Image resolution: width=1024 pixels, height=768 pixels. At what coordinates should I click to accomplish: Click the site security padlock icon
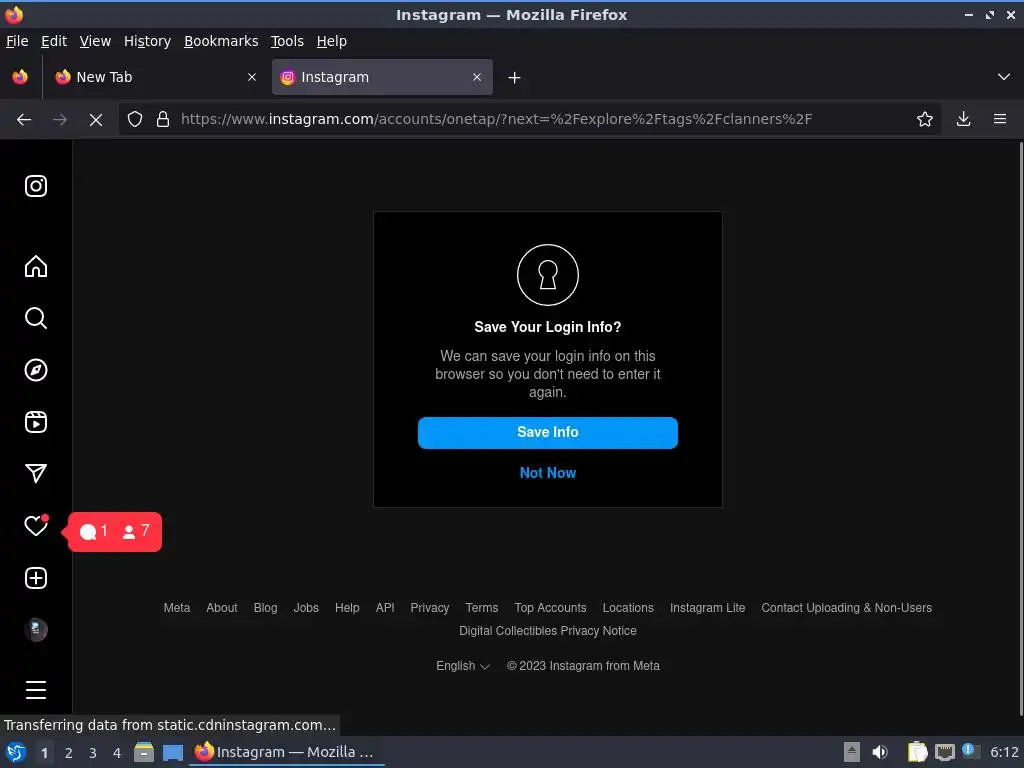pyautogui.click(x=163, y=119)
